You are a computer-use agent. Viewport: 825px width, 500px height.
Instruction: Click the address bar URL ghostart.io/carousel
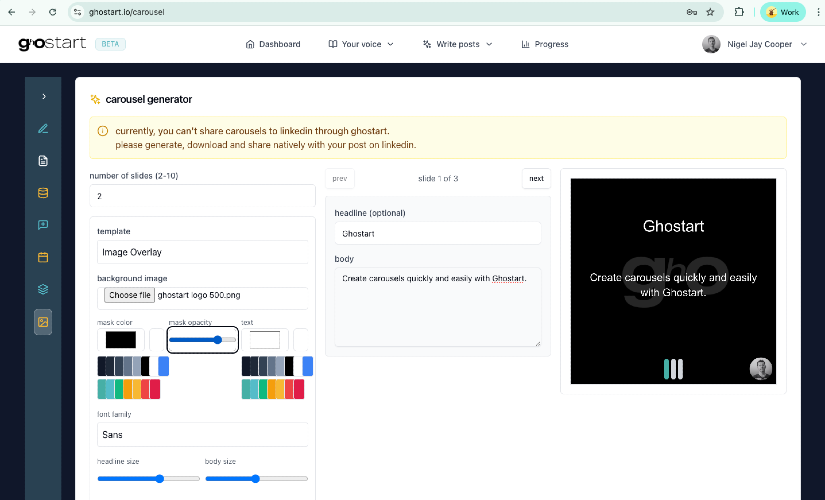[126, 12]
